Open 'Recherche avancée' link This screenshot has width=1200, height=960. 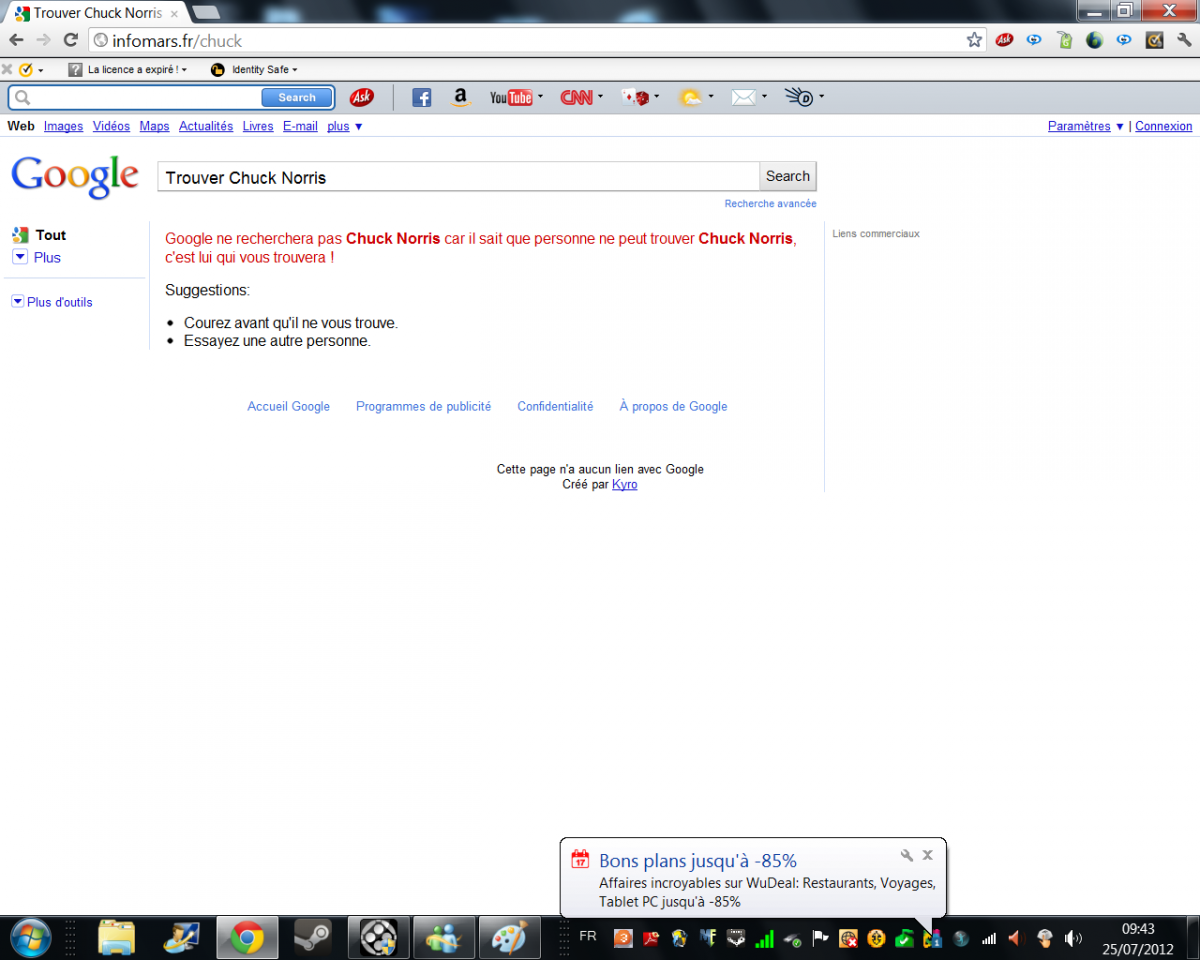pyautogui.click(x=770, y=203)
